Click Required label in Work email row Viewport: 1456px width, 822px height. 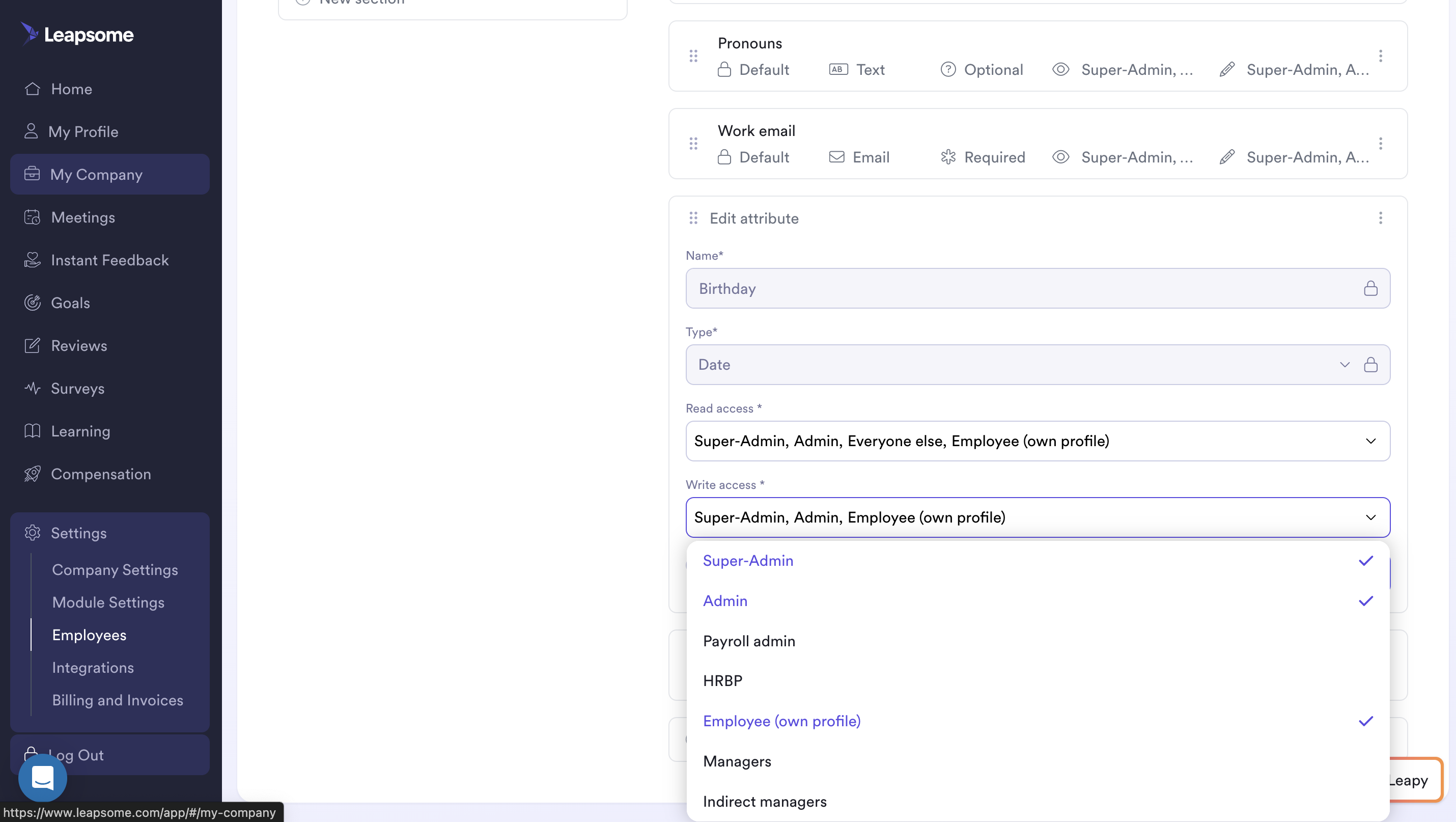994,157
